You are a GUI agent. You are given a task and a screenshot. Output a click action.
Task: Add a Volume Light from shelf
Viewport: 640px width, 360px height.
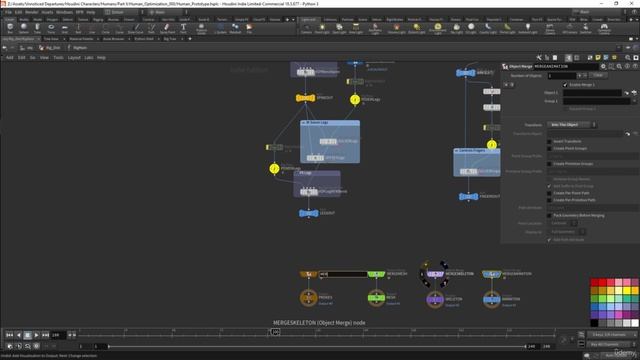click(x=396, y=28)
